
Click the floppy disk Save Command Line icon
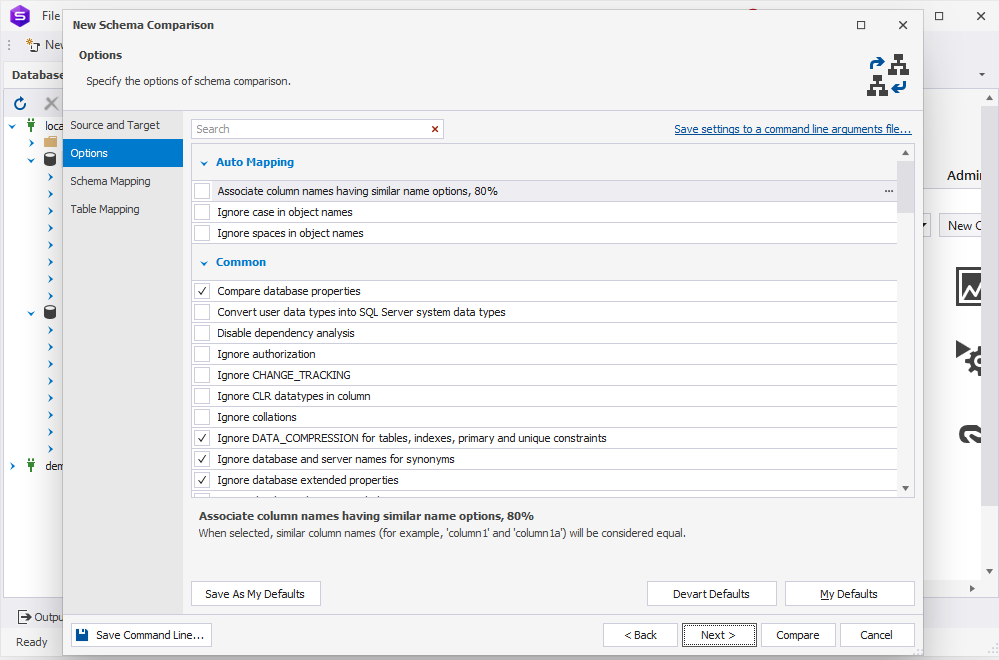[82, 635]
